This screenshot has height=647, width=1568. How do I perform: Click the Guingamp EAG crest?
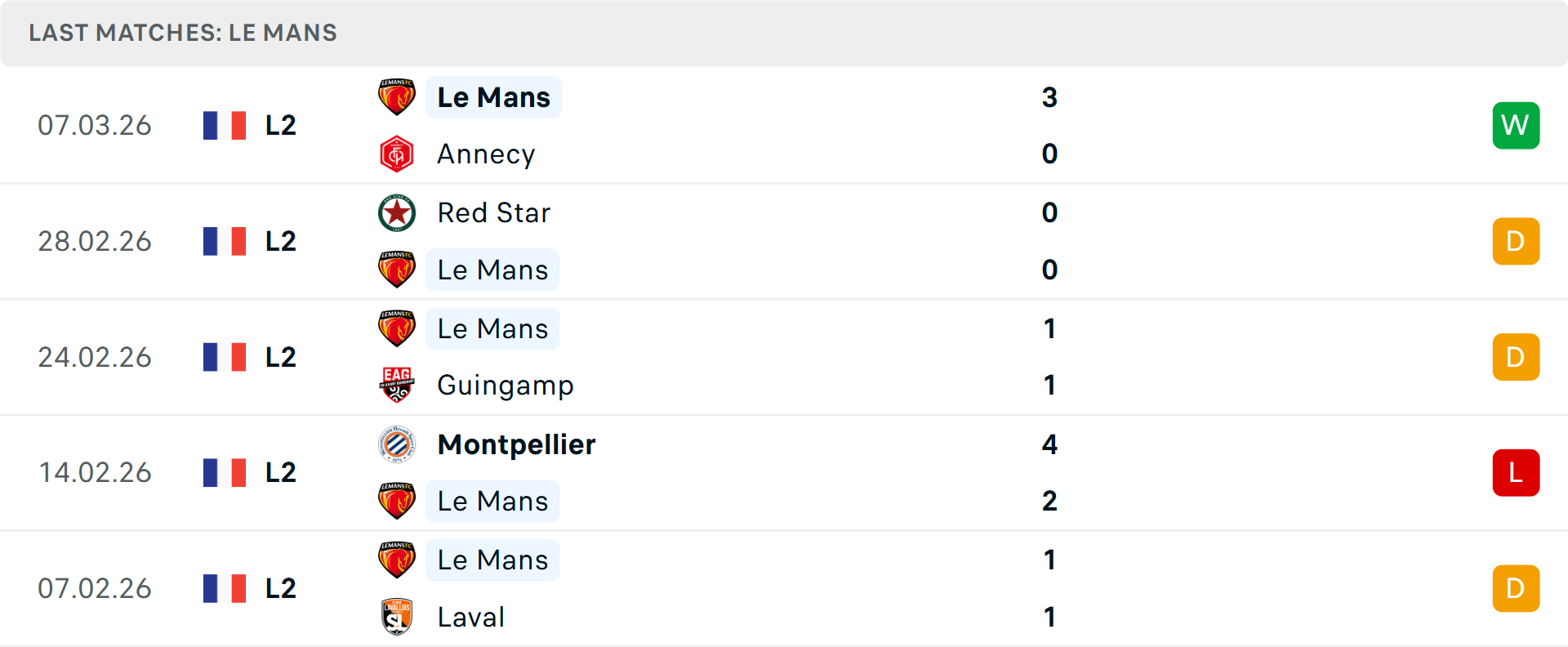(x=397, y=385)
